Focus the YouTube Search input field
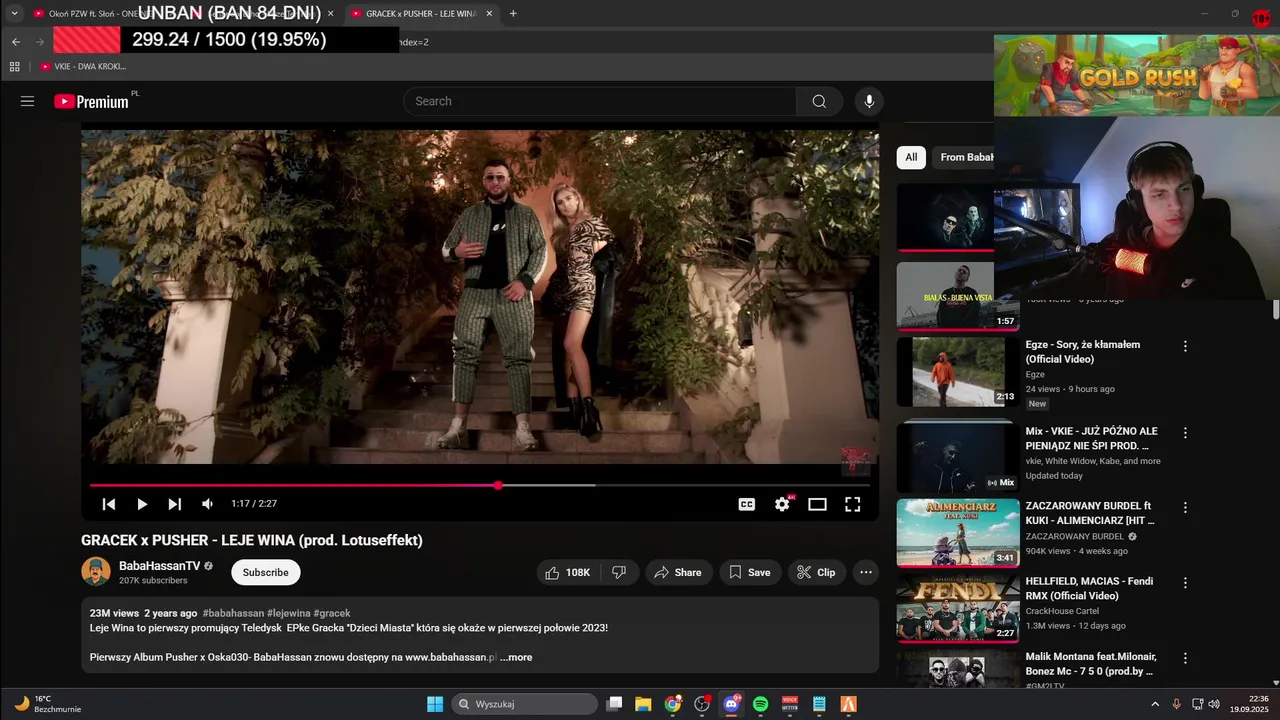 click(x=600, y=101)
